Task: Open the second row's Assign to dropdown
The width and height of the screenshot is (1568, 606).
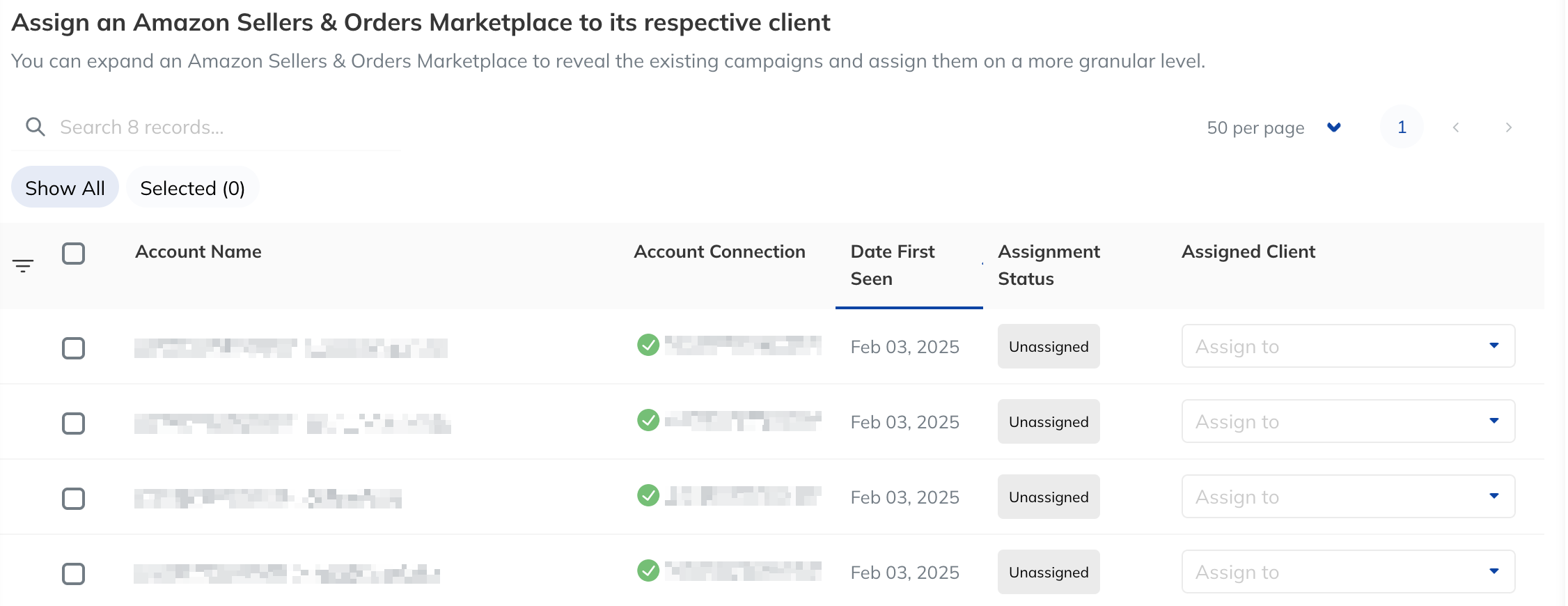Action: 1348,421
